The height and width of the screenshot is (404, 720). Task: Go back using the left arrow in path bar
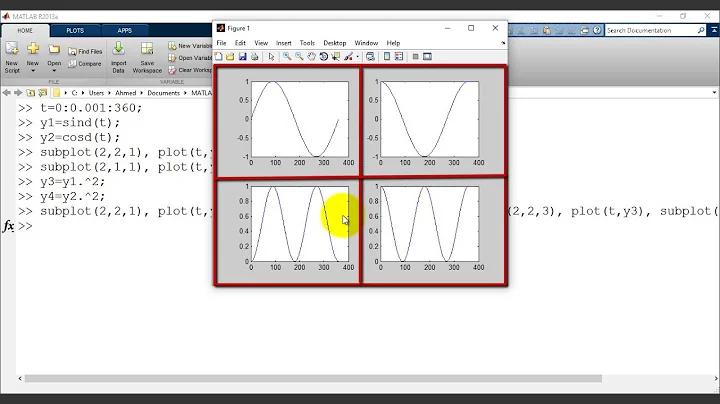click(6, 93)
